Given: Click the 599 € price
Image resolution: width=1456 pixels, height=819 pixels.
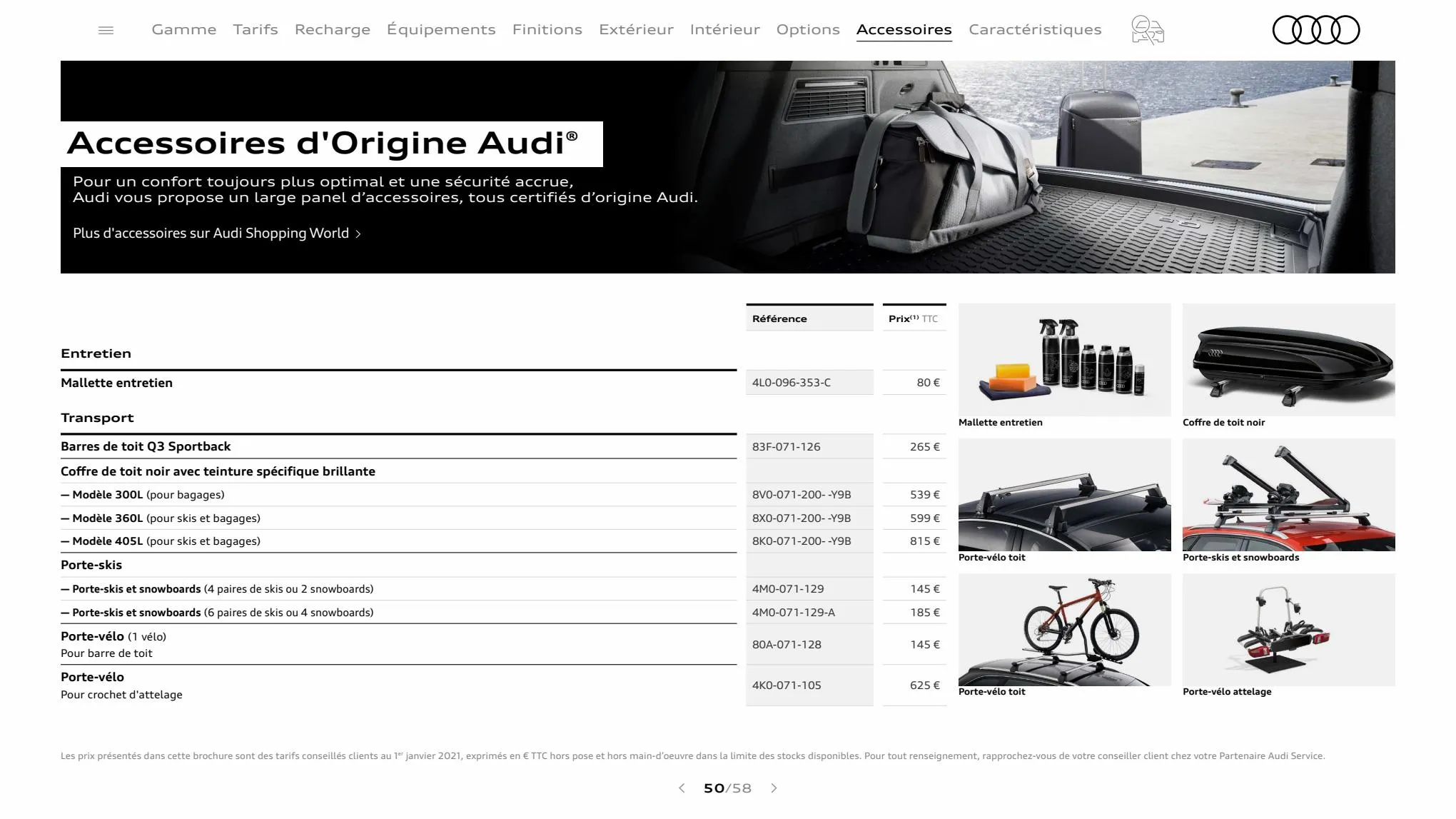Looking at the screenshot, I should pos(924,518).
